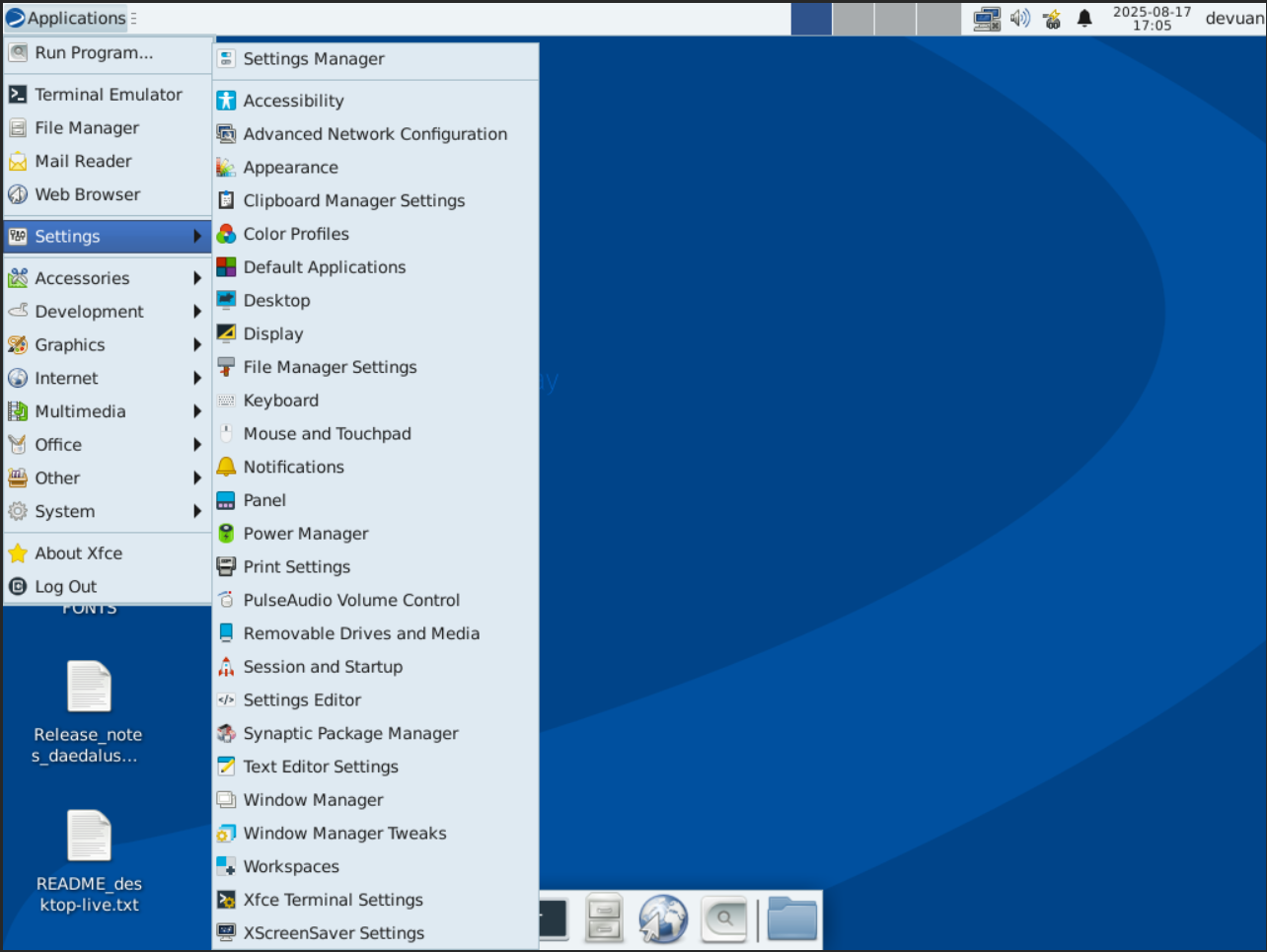Expand the Other submenu
The height and width of the screenshot is (952, 1267).
(108, 478)
